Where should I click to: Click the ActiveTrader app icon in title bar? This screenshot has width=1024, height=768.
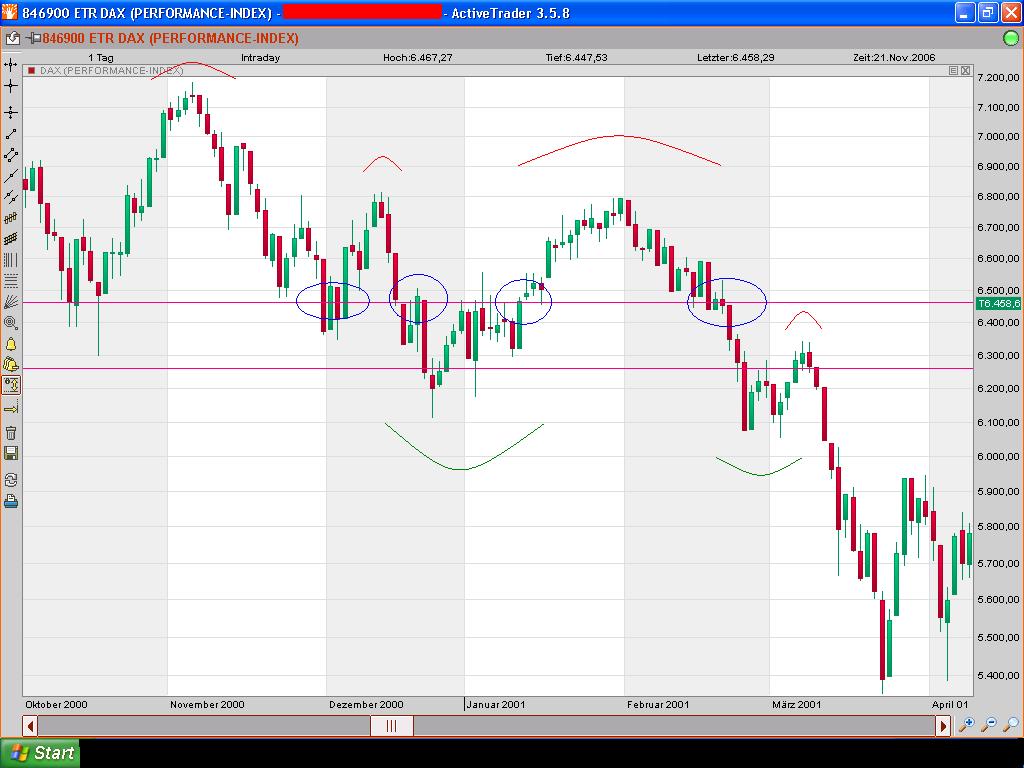click(x=9, y=12)
